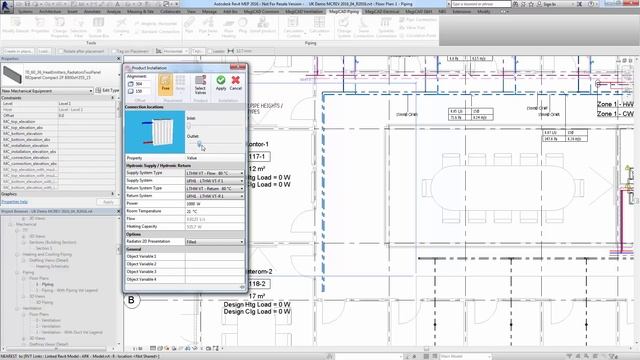Open the New Mechanical Equipment dropdown
The height and width of the screenshot is (360, 640).
click(47, 91)
